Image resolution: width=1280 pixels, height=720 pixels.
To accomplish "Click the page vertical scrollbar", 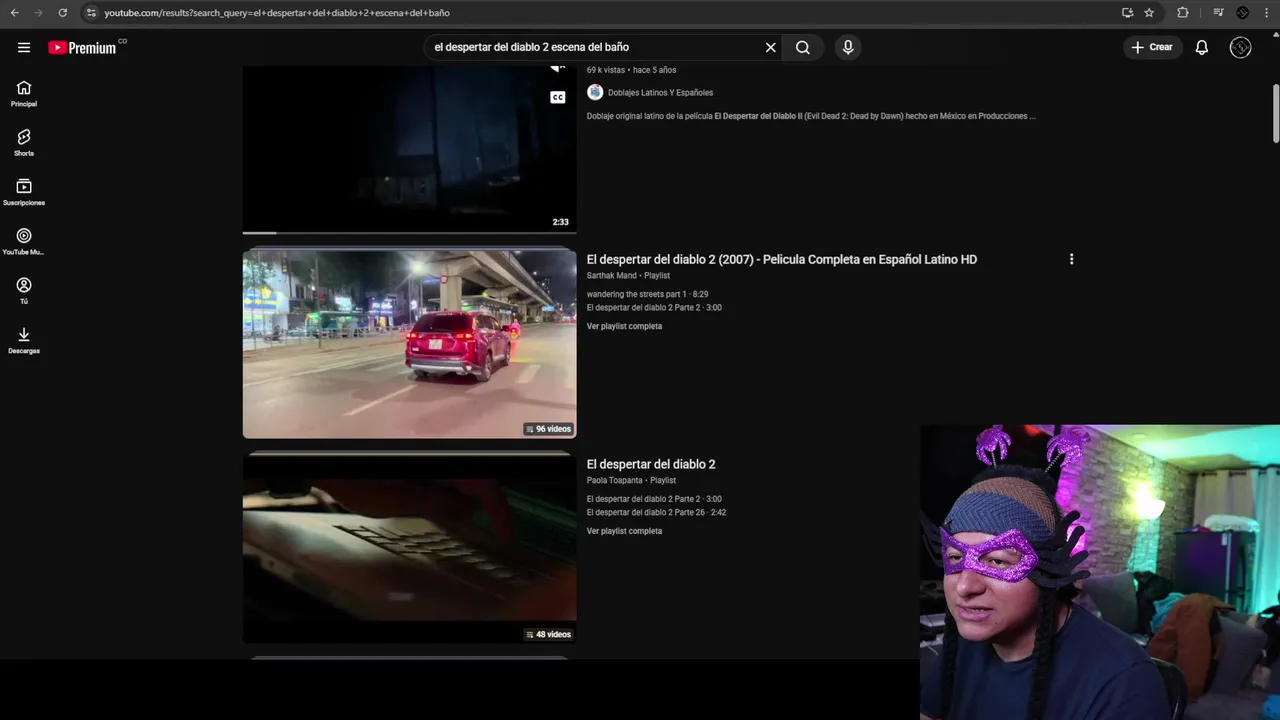I will tap(1275, 115).
